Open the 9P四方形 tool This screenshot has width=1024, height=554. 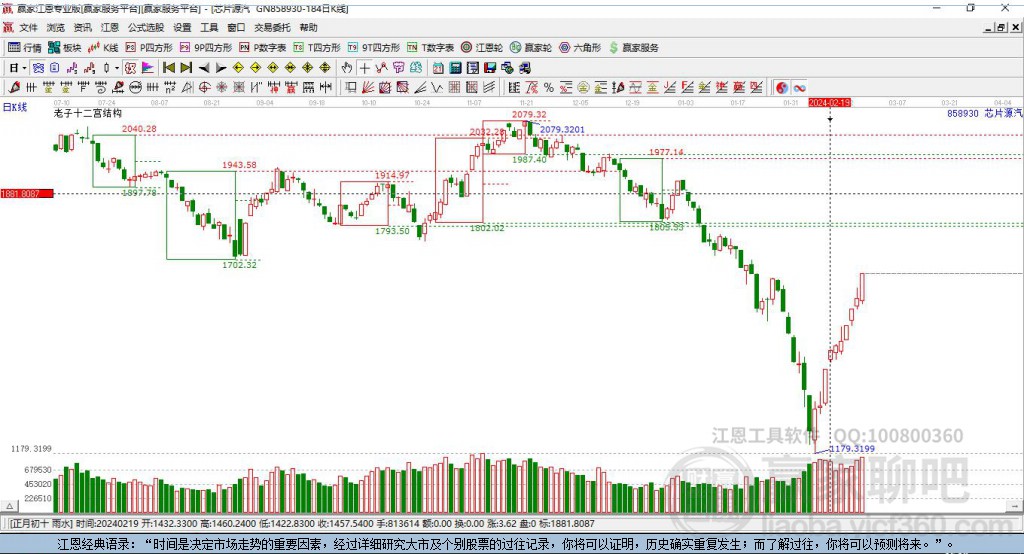click(x=206, y=48)
